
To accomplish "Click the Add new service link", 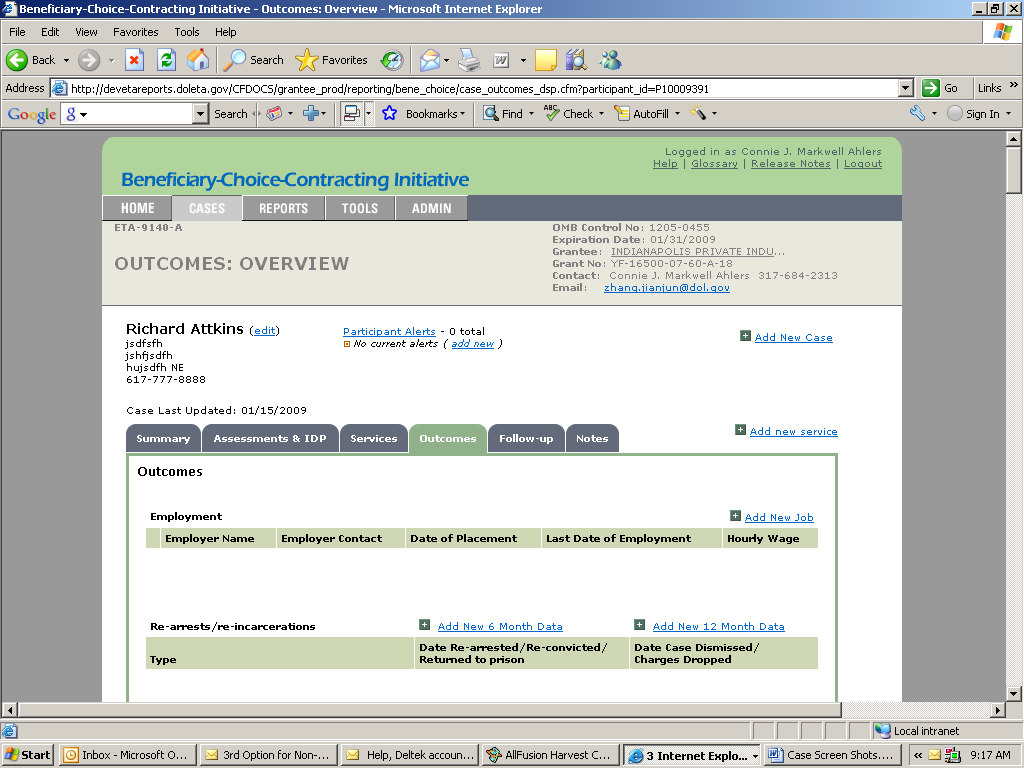I will point(793,431).
